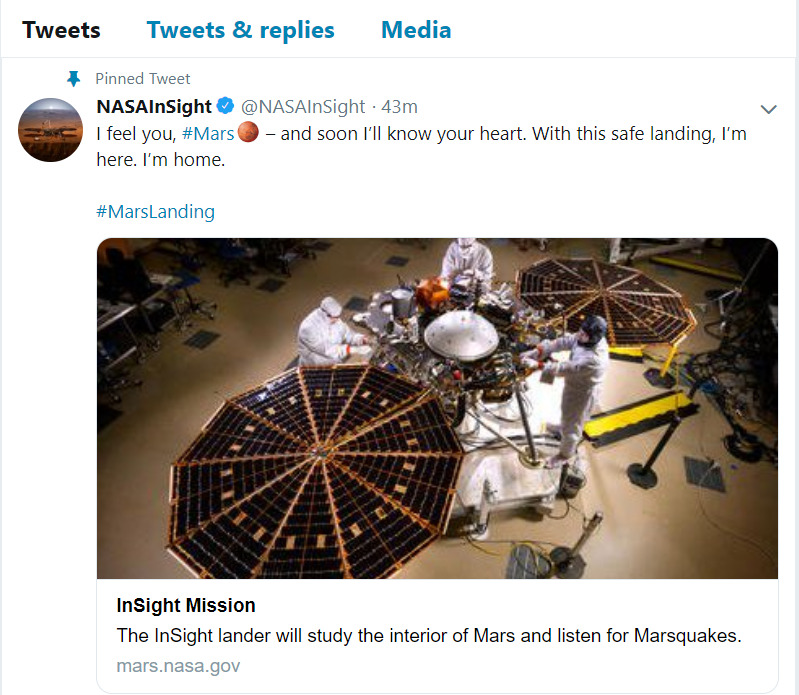Click the pushpin icon beside Pinned Tweet
The height and width of the screenshot is (695, 799).
pos(72,78)
